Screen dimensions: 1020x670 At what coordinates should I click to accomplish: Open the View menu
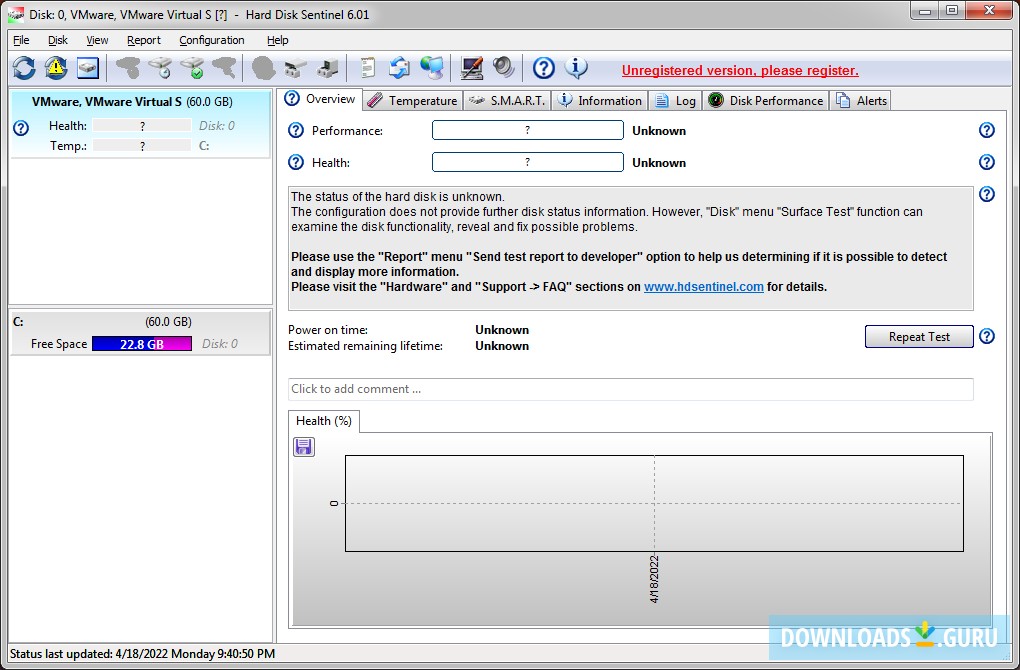coord(98,40)
